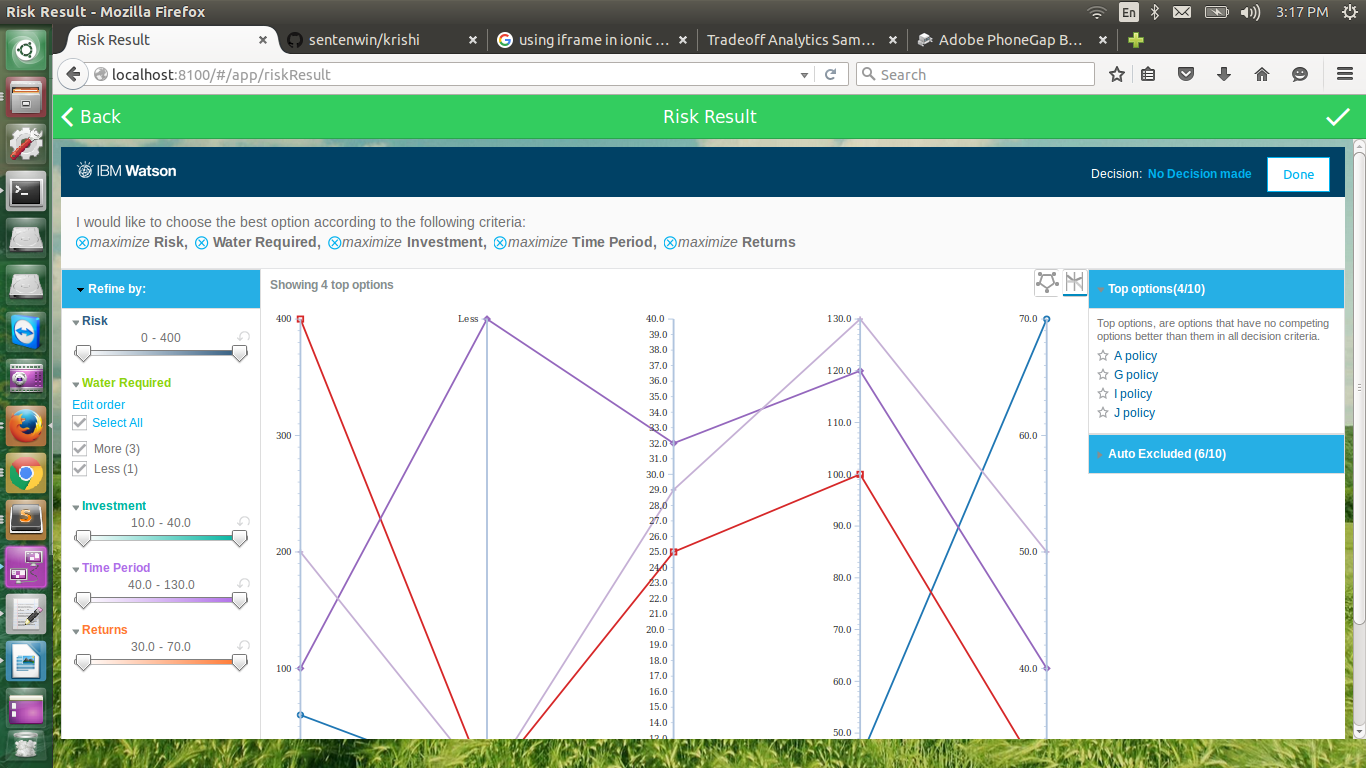The height and width of the screenshot is (768, 1366).
Task: Star the A policy option
Action: (1103, 356)
